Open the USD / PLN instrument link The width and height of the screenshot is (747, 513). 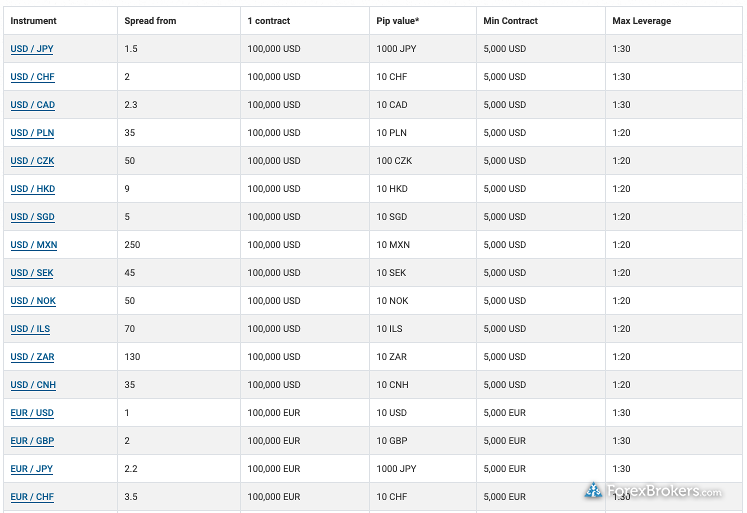tap(32, 133)
